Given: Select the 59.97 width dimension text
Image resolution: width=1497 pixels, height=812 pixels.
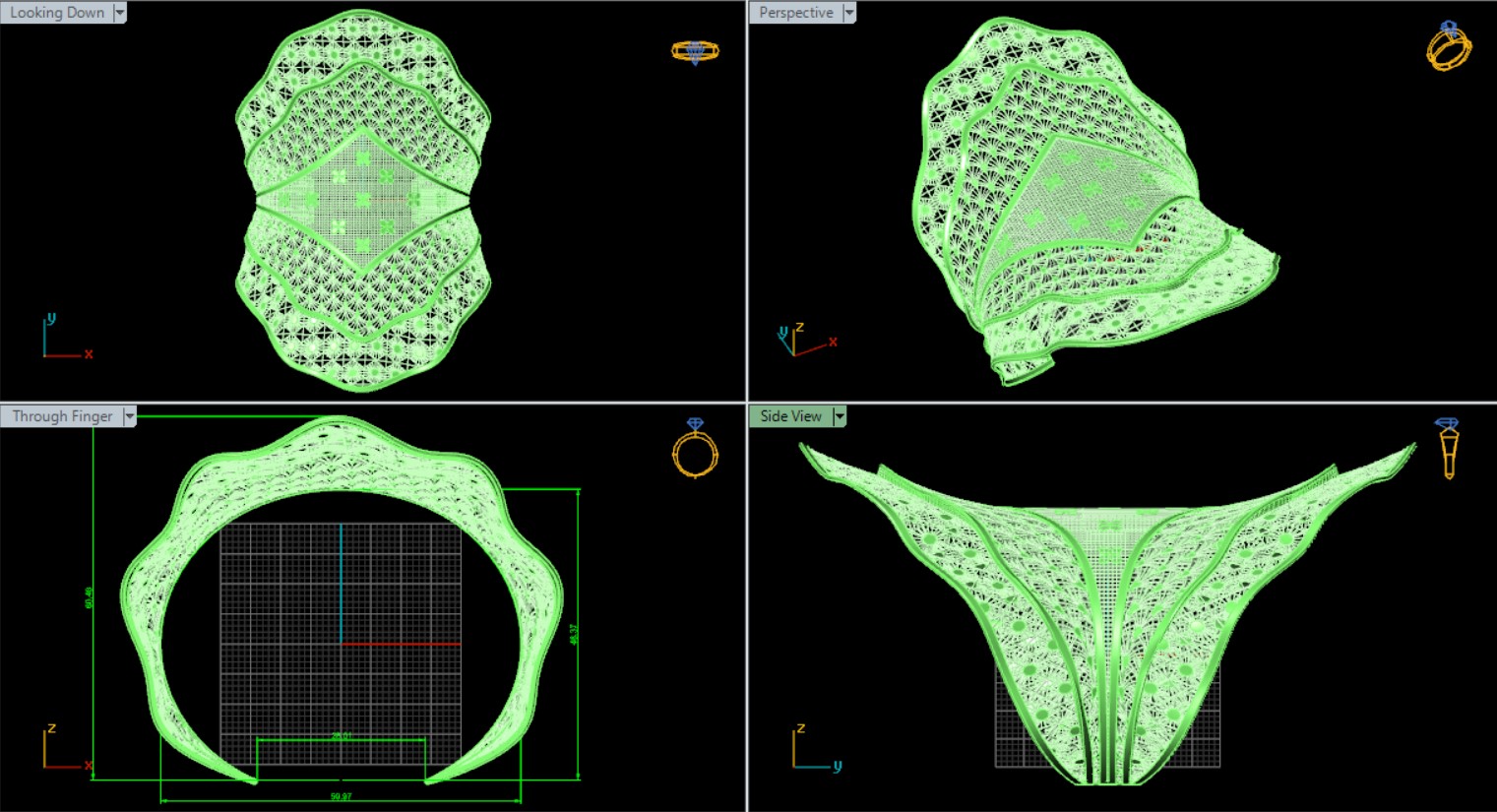Looking at the screenshot, I should click(341, 796).
